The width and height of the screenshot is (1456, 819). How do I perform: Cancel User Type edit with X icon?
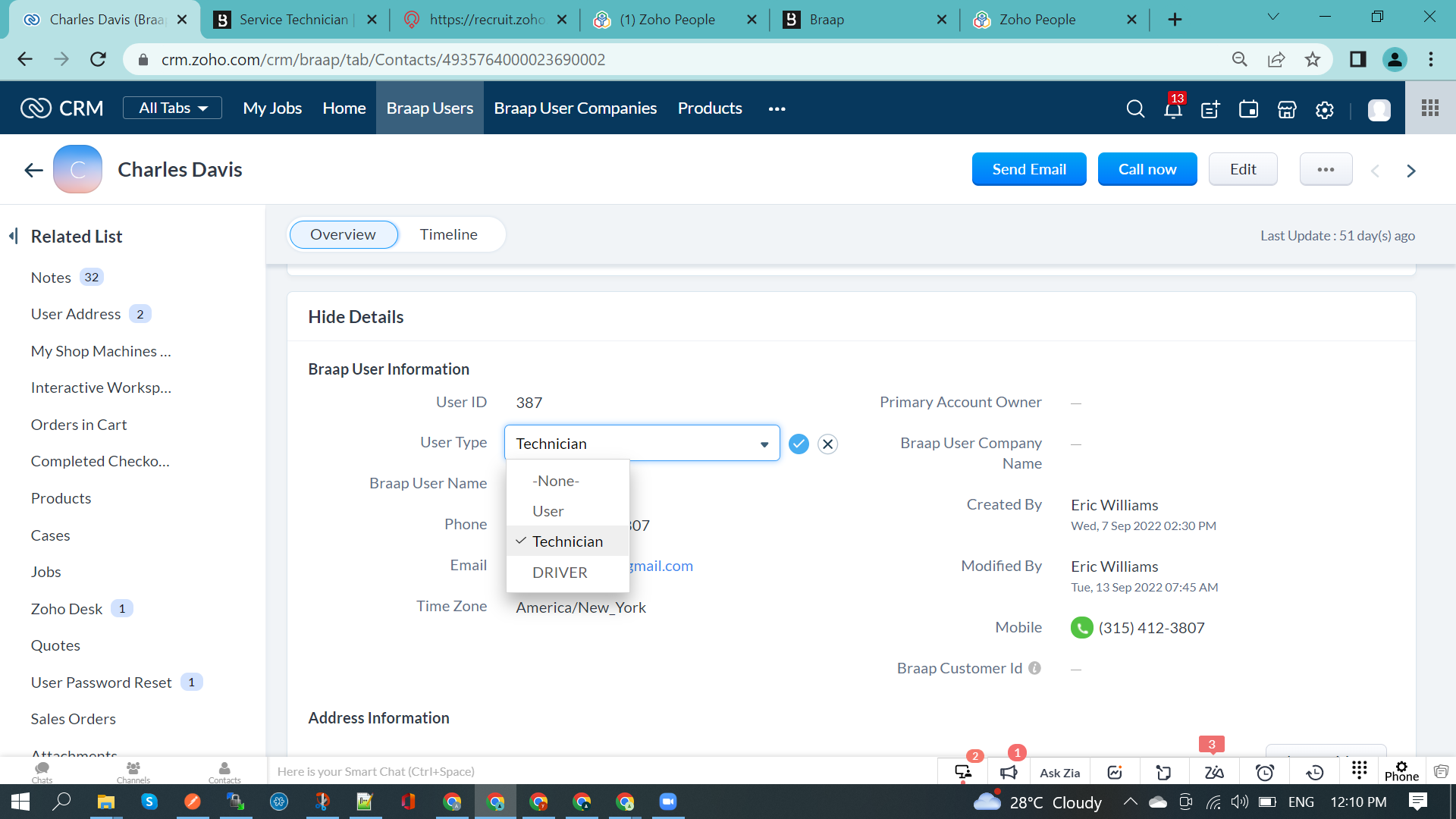coord(828,444)
